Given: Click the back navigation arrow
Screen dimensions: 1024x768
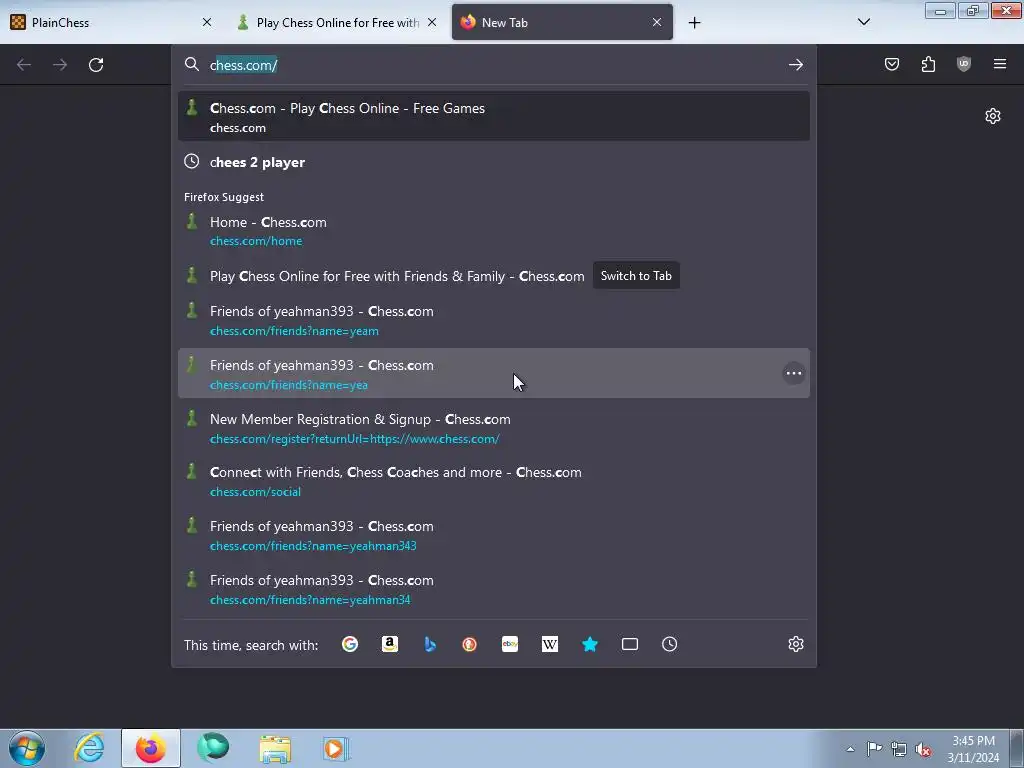Looking at the screenshot, I should [x=24, y=65].
